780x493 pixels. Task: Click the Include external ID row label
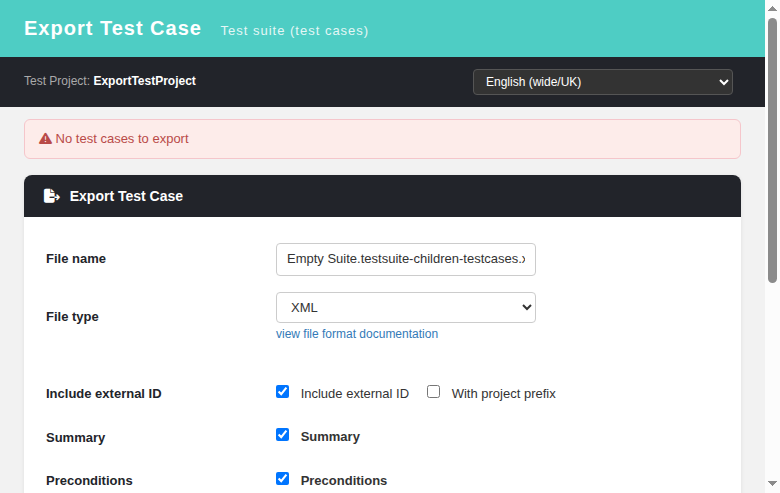tap(103, 394)
